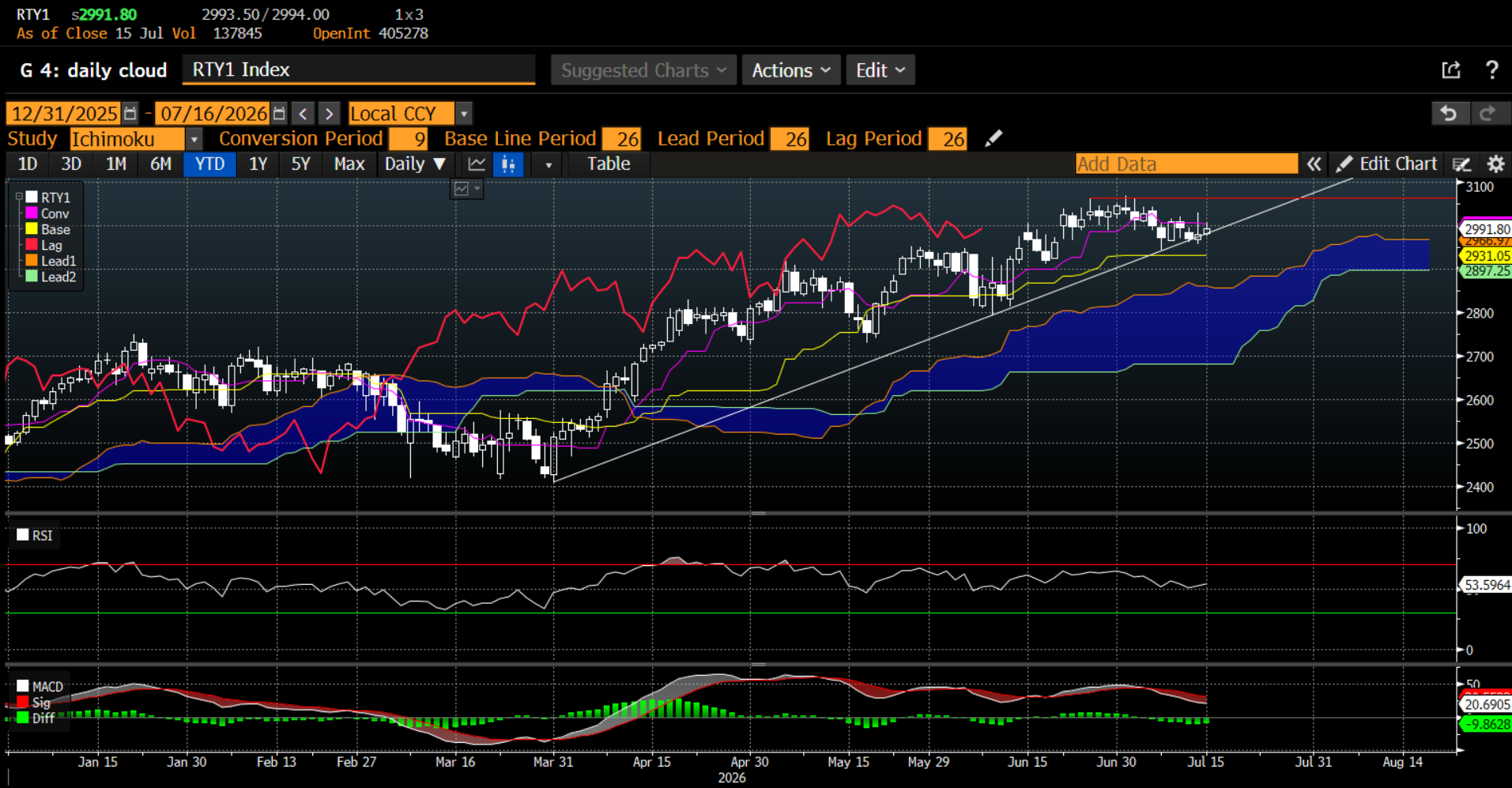Select the 1D range tab
This screenshot has height=788, width=1512.
(28, 164)
